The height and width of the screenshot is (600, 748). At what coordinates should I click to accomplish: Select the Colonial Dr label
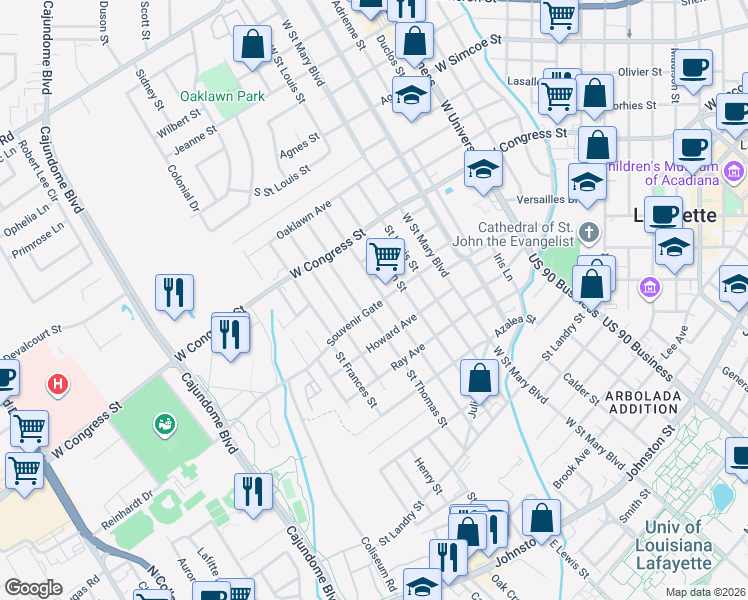[x=183, y=188]
